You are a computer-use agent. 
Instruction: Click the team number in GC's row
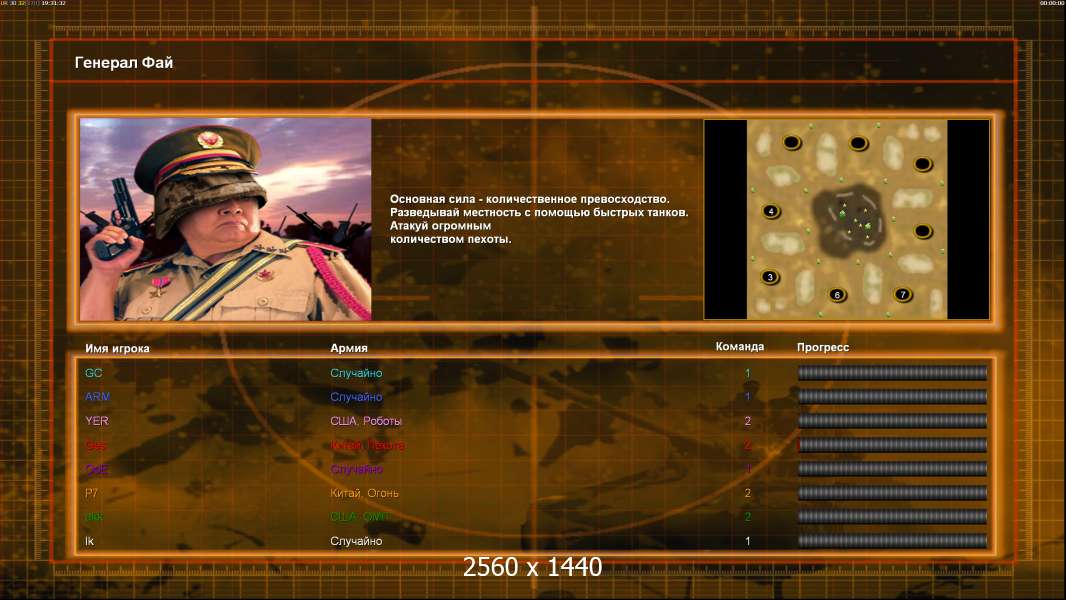(747, 373)
